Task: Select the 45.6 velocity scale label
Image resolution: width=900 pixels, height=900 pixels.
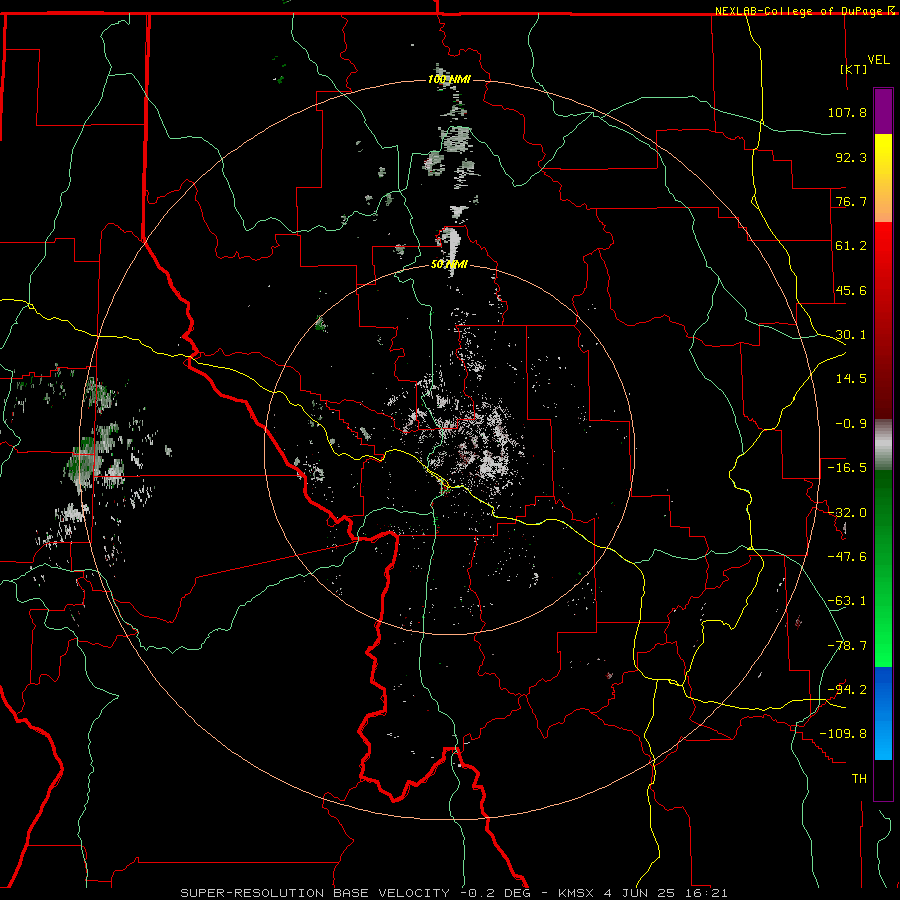Action: pos(851,290)
